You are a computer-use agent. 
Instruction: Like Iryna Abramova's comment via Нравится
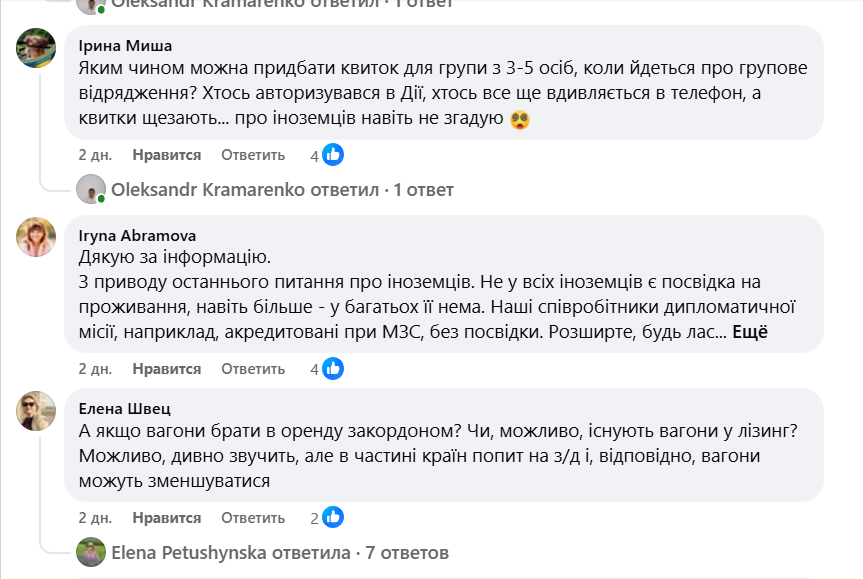pyautogui.click(x=166, y=369)
